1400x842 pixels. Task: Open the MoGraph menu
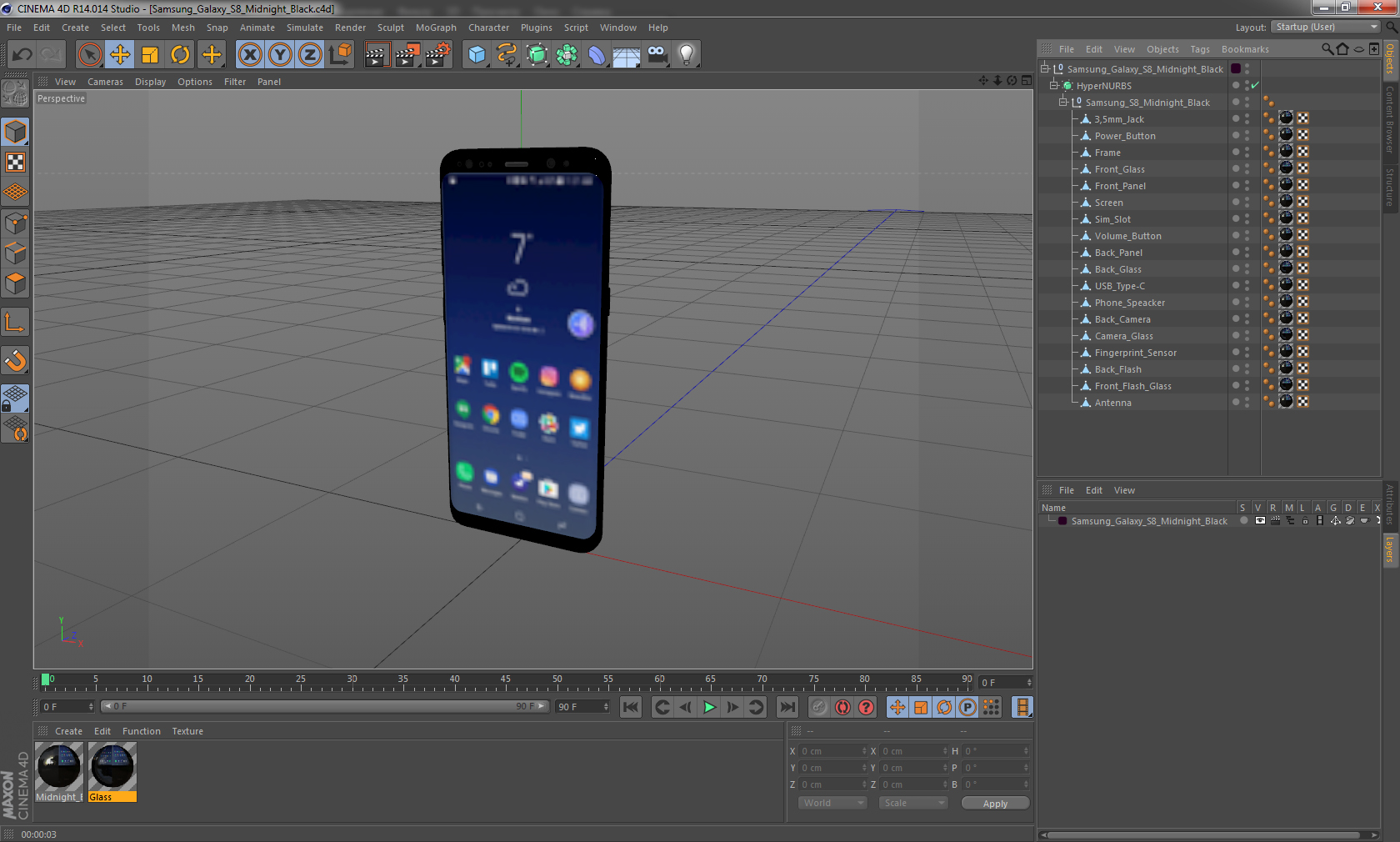(x=436, y=28)
